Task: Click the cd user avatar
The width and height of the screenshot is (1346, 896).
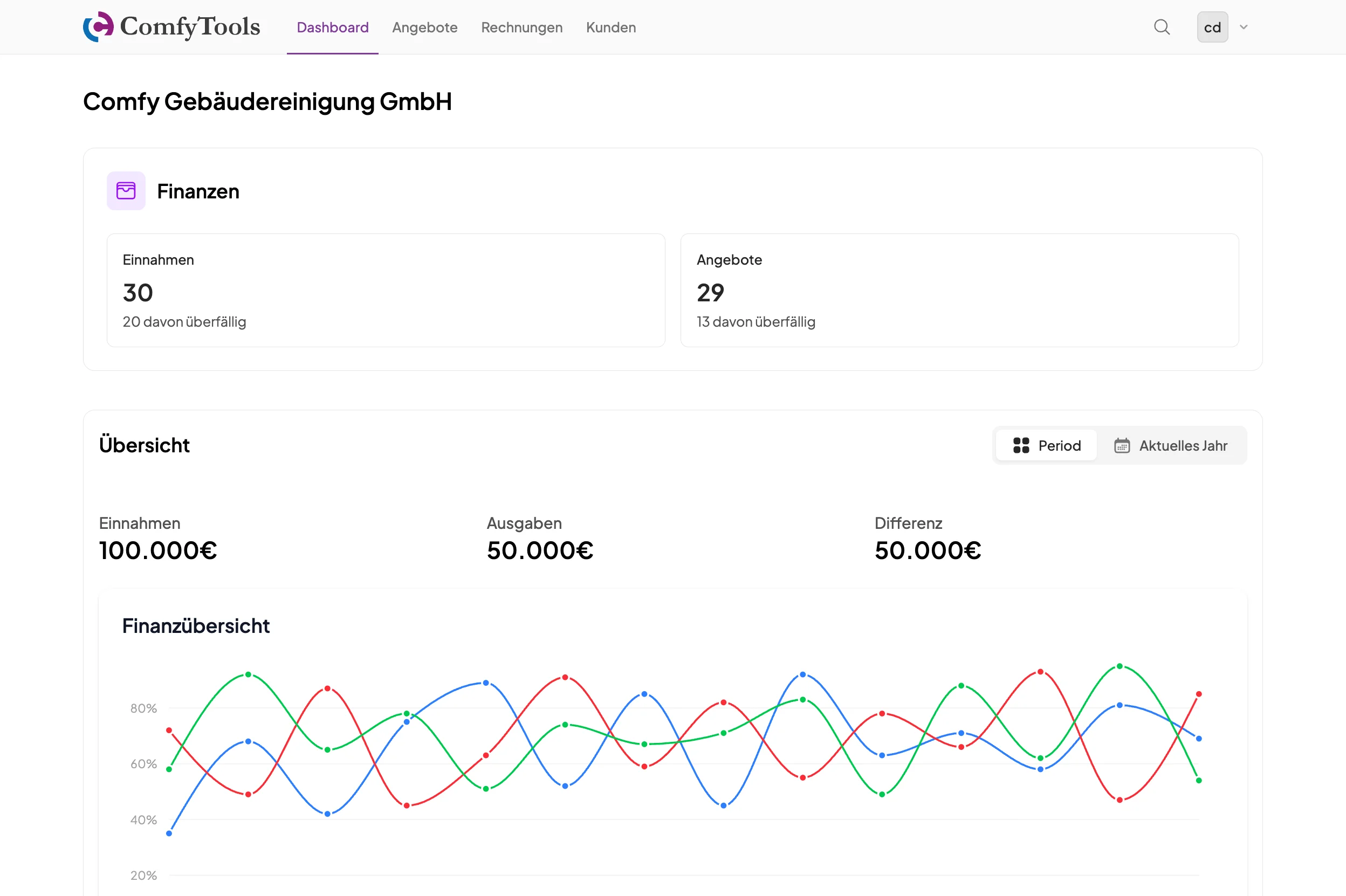Action: (x=1212, y=27)
